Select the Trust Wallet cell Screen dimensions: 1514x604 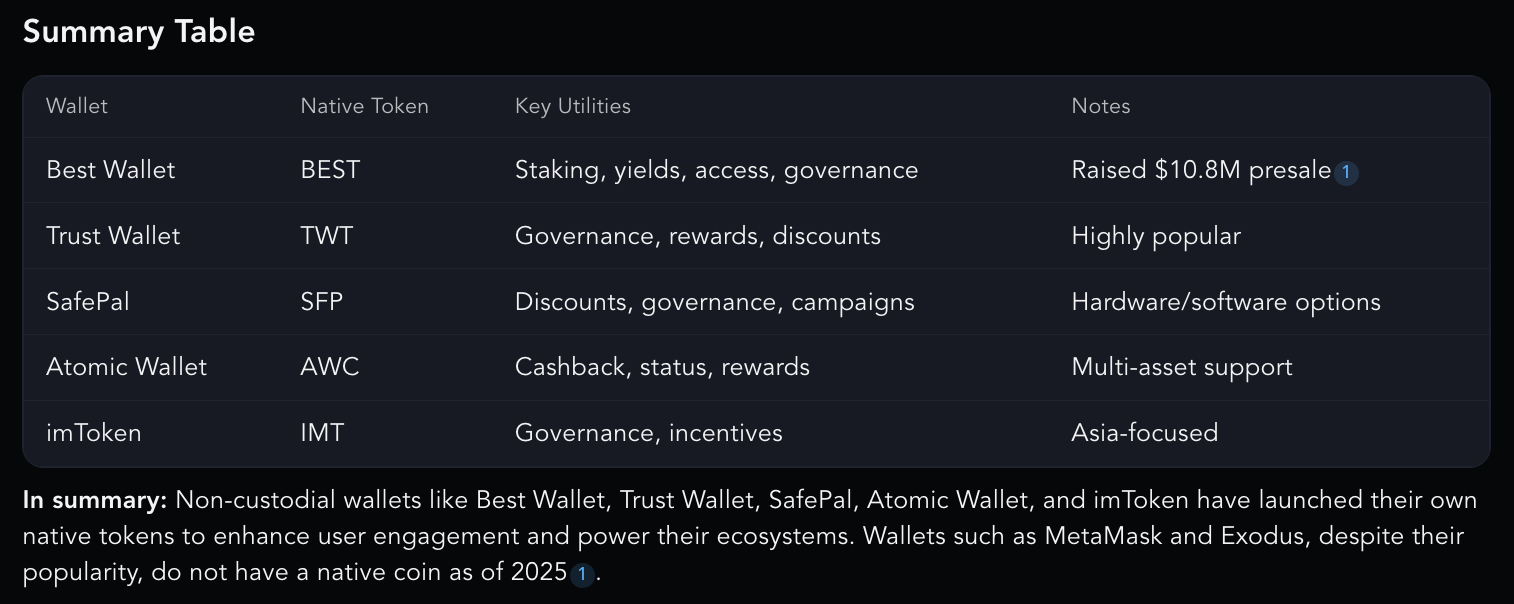click(x=113, y=236)
